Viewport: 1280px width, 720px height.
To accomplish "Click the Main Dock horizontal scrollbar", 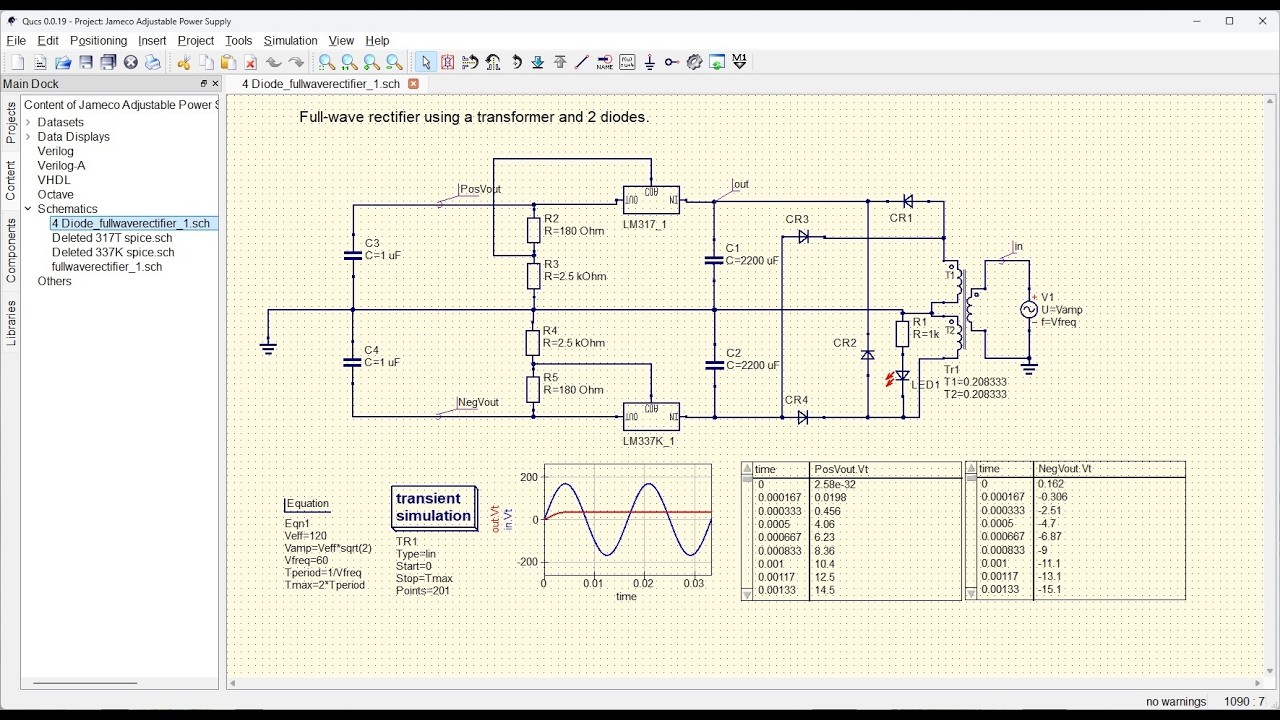I will (85, 684).
